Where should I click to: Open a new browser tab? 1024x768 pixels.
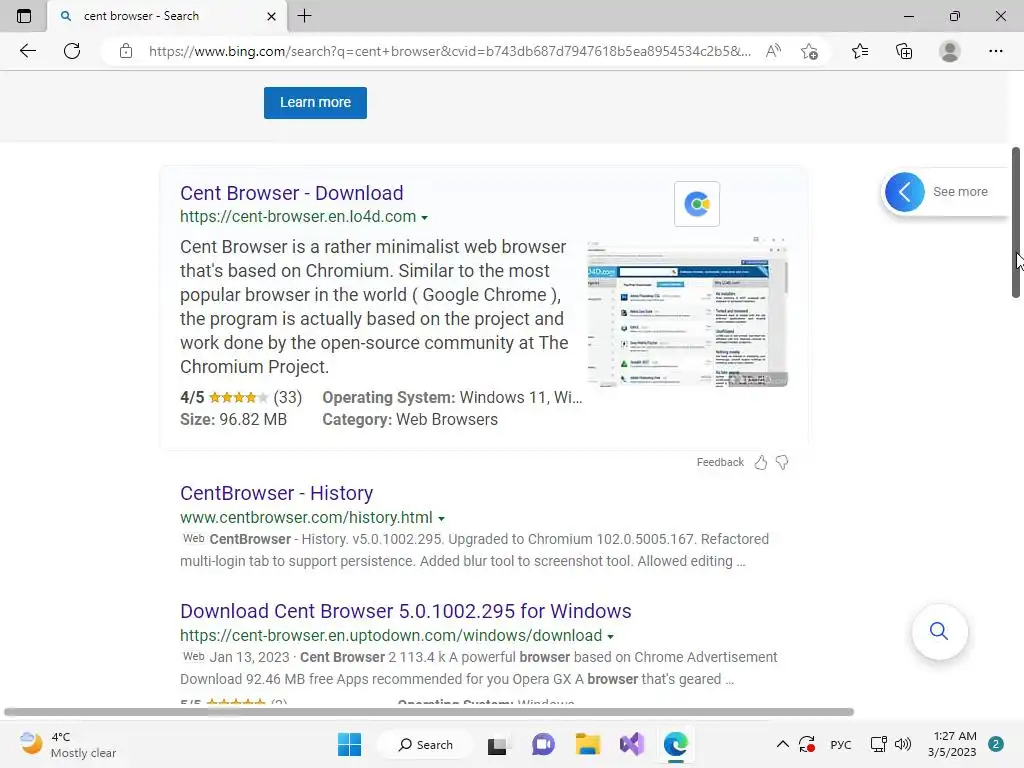[304, 16]
